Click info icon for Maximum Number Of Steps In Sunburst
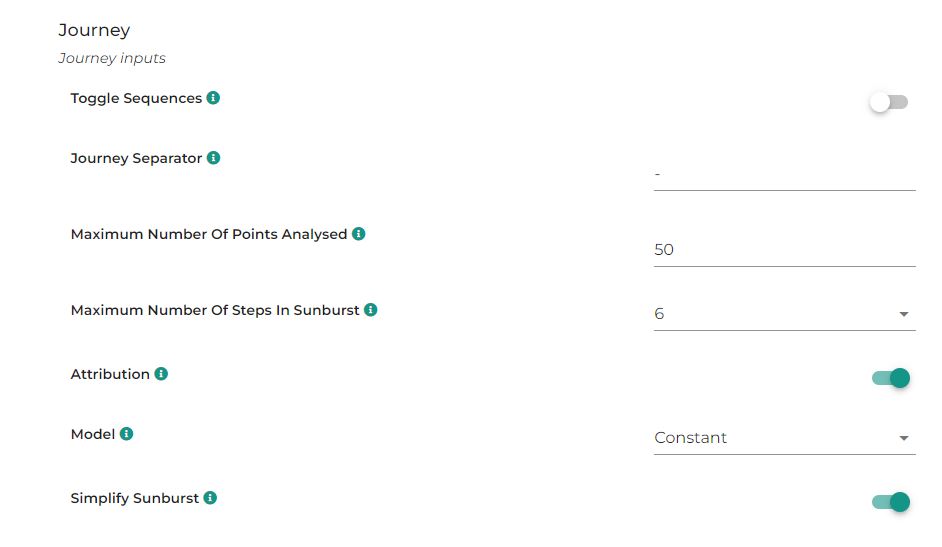This screenshot has width=942, height=547. pyautogui.click(x=371, y=310)
